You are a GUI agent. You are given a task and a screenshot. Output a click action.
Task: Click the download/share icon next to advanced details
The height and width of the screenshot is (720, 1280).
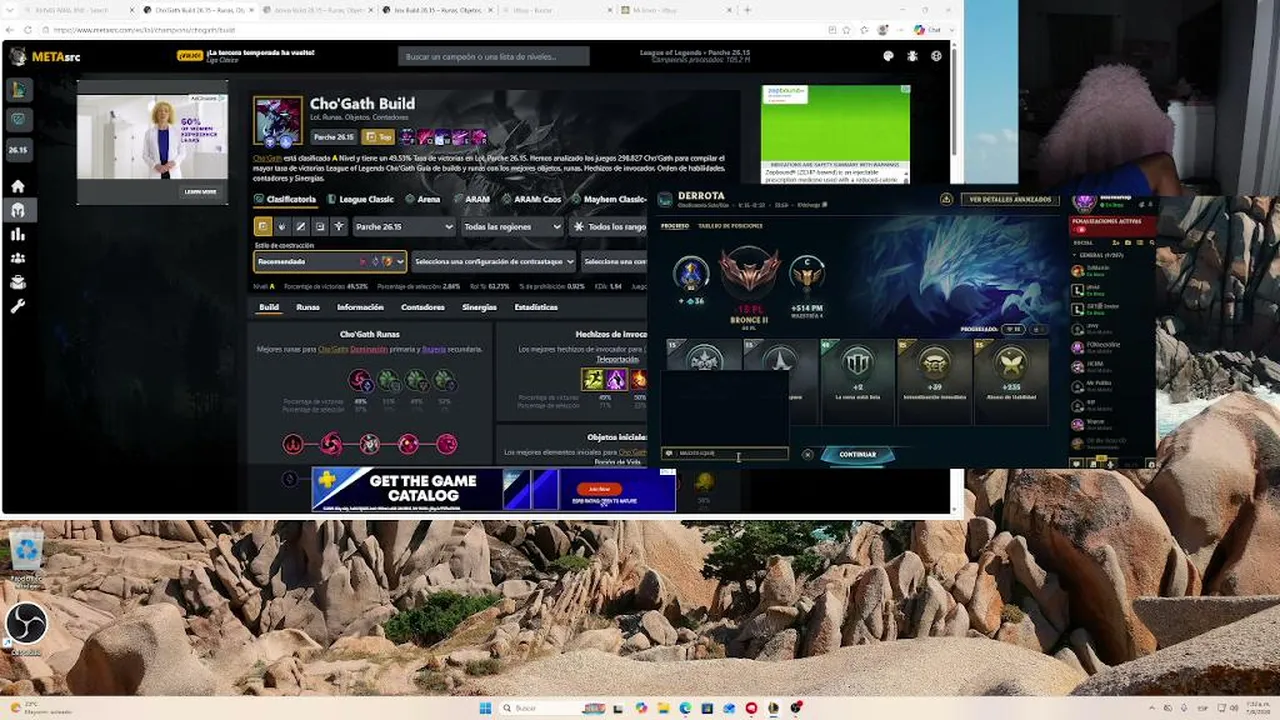(946, 199)
